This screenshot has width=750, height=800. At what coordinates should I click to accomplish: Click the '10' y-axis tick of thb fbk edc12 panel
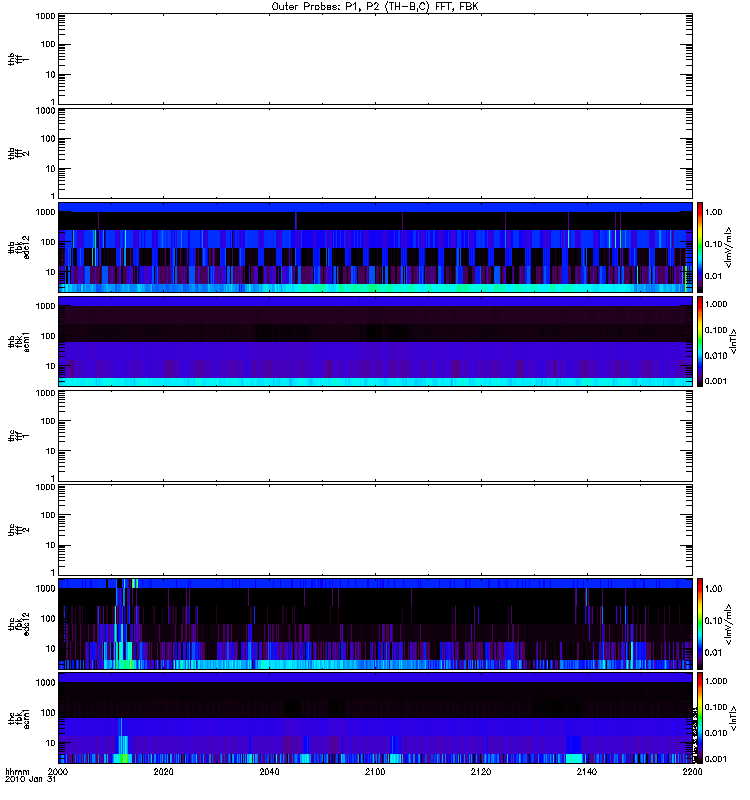[x=51, y=272]
